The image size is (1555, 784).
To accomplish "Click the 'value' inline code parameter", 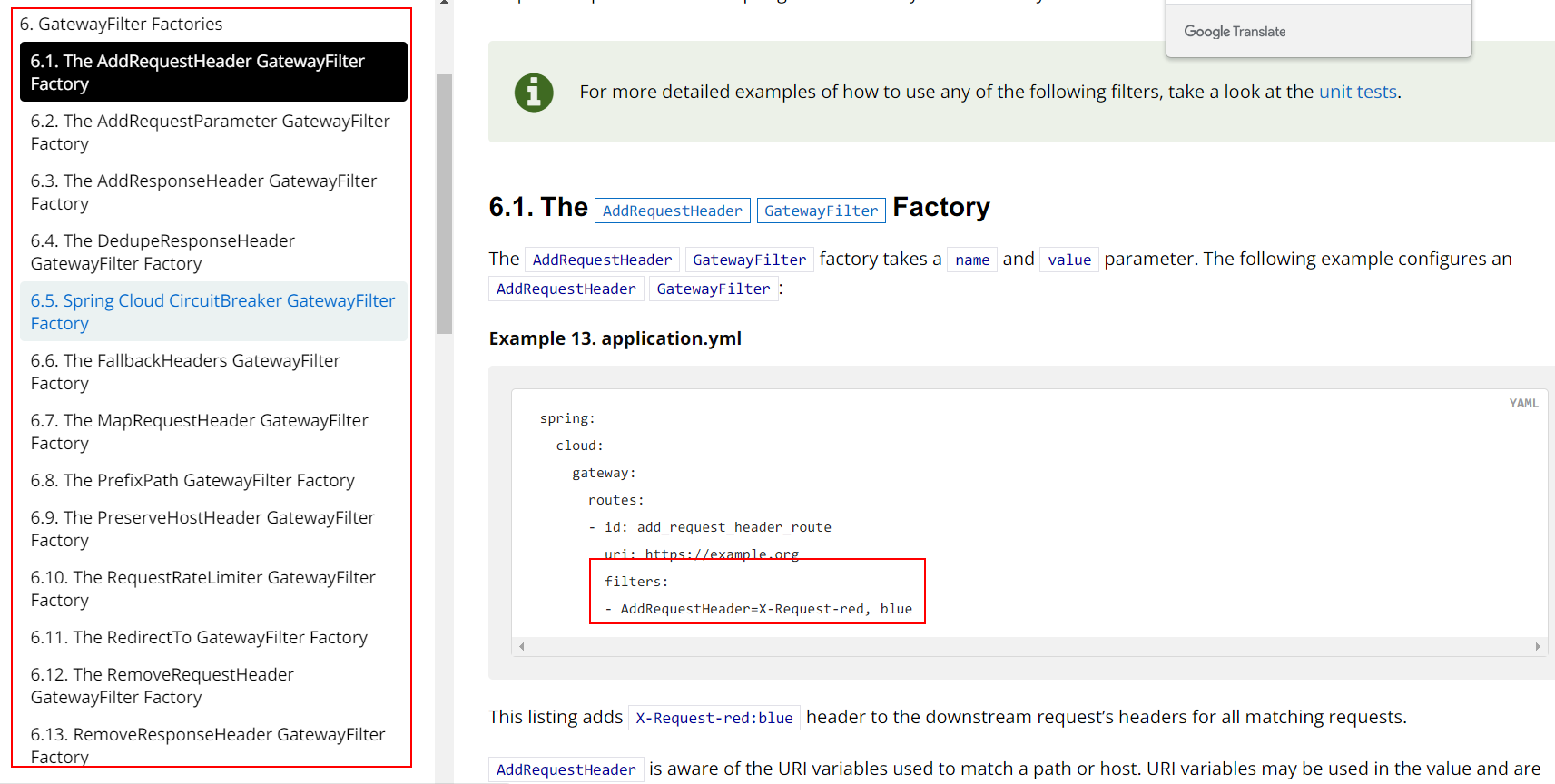I will coord(1069,260).
